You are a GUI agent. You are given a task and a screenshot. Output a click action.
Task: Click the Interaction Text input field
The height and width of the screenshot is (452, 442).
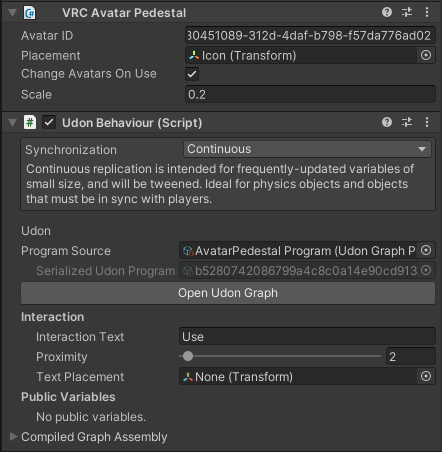307,336
